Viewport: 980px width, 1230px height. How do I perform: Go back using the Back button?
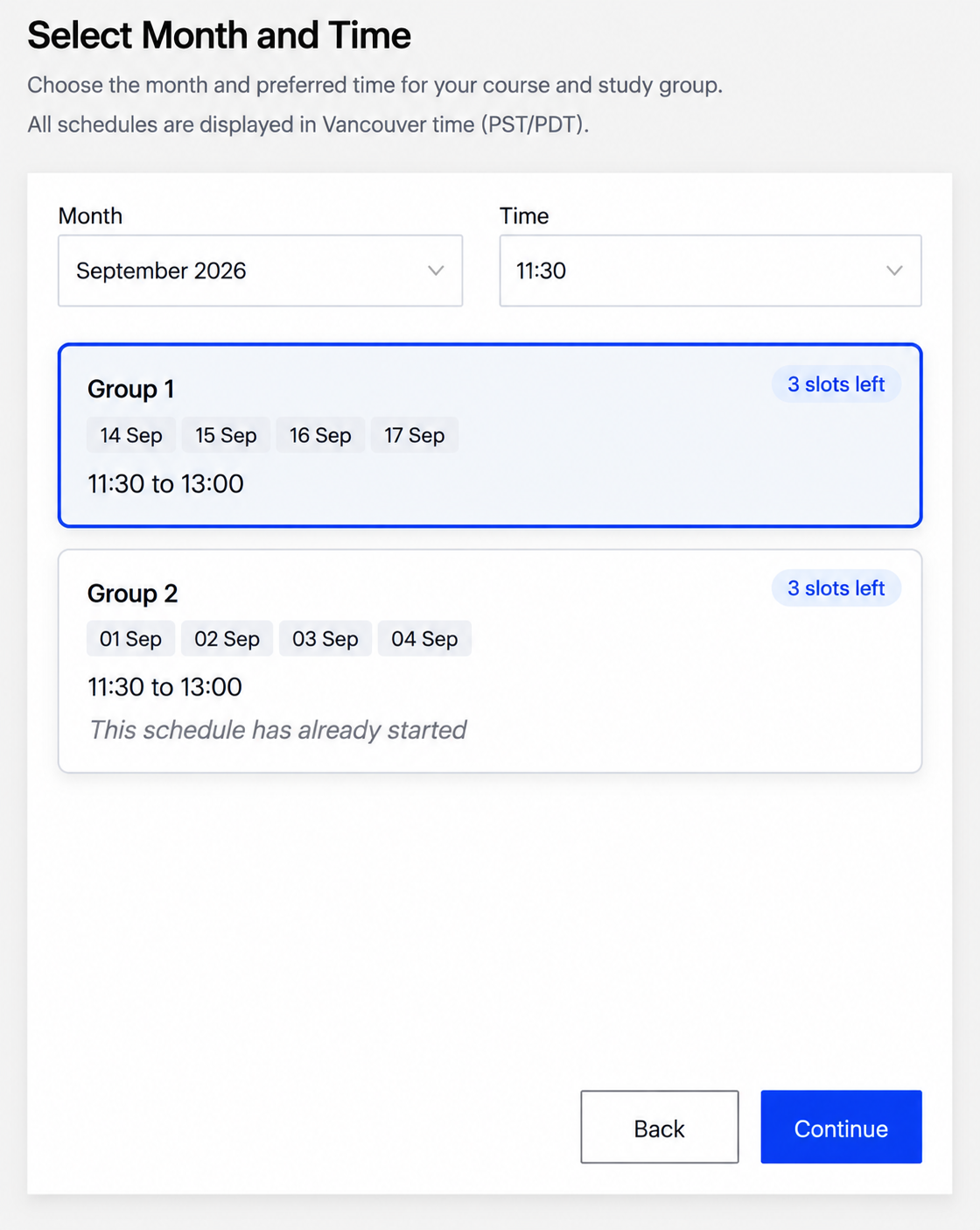pos(660,1127)
